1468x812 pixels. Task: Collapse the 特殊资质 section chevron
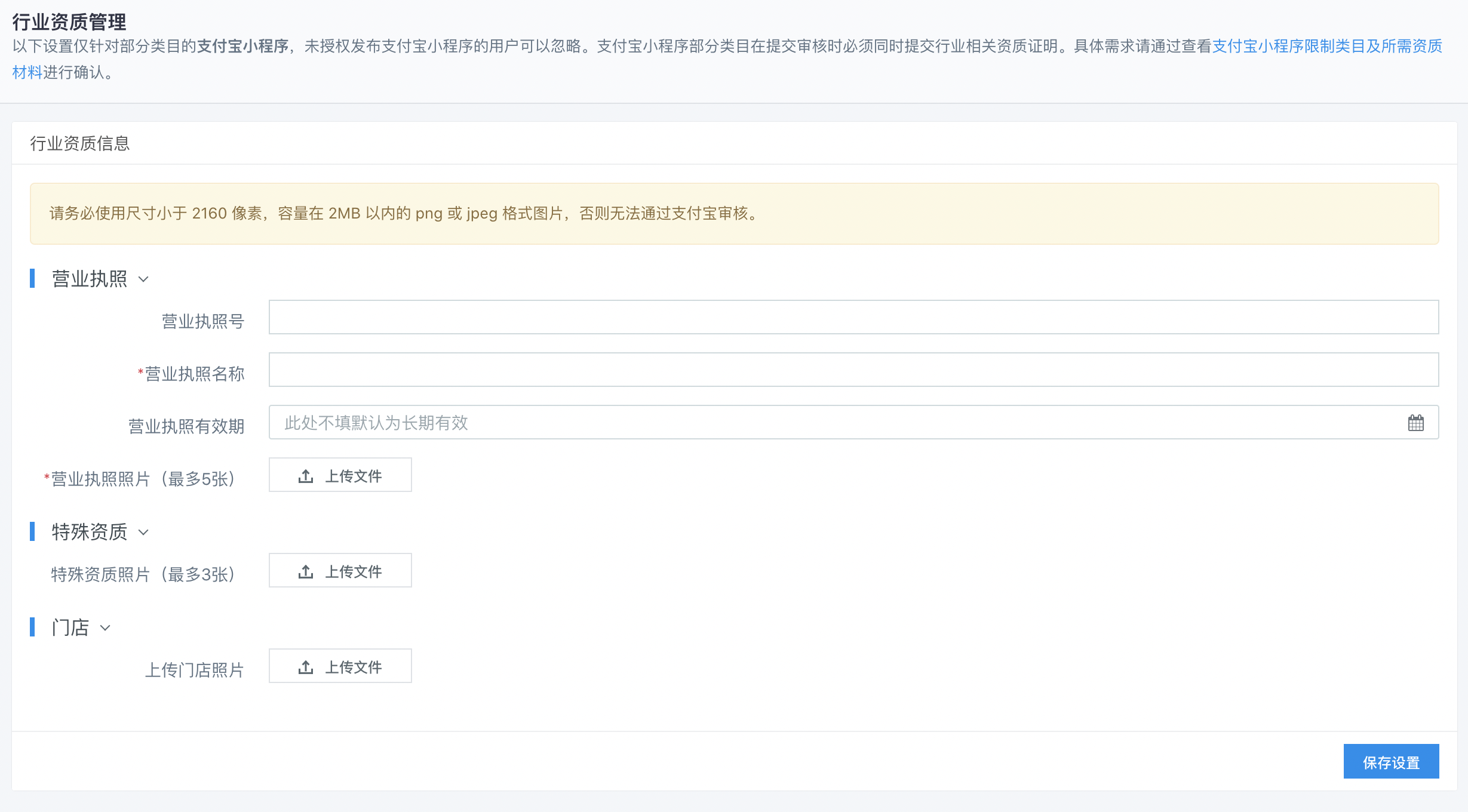(143, 532)
